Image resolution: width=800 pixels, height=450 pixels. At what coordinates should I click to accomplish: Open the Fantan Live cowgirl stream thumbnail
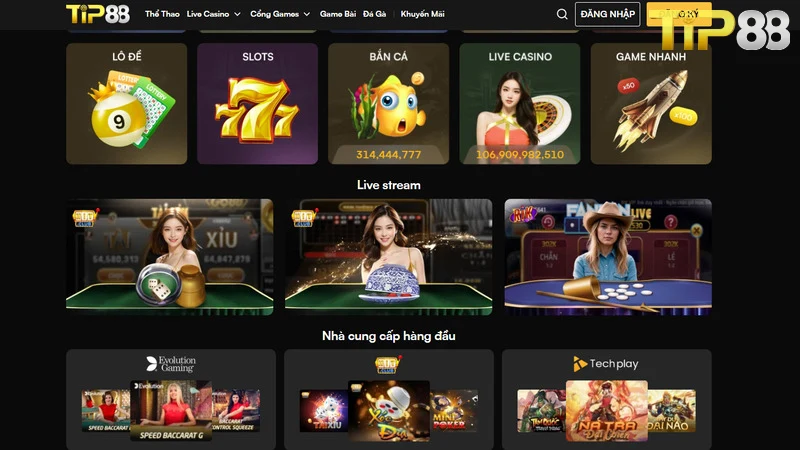pyautogui.click(x=608, y=257)
